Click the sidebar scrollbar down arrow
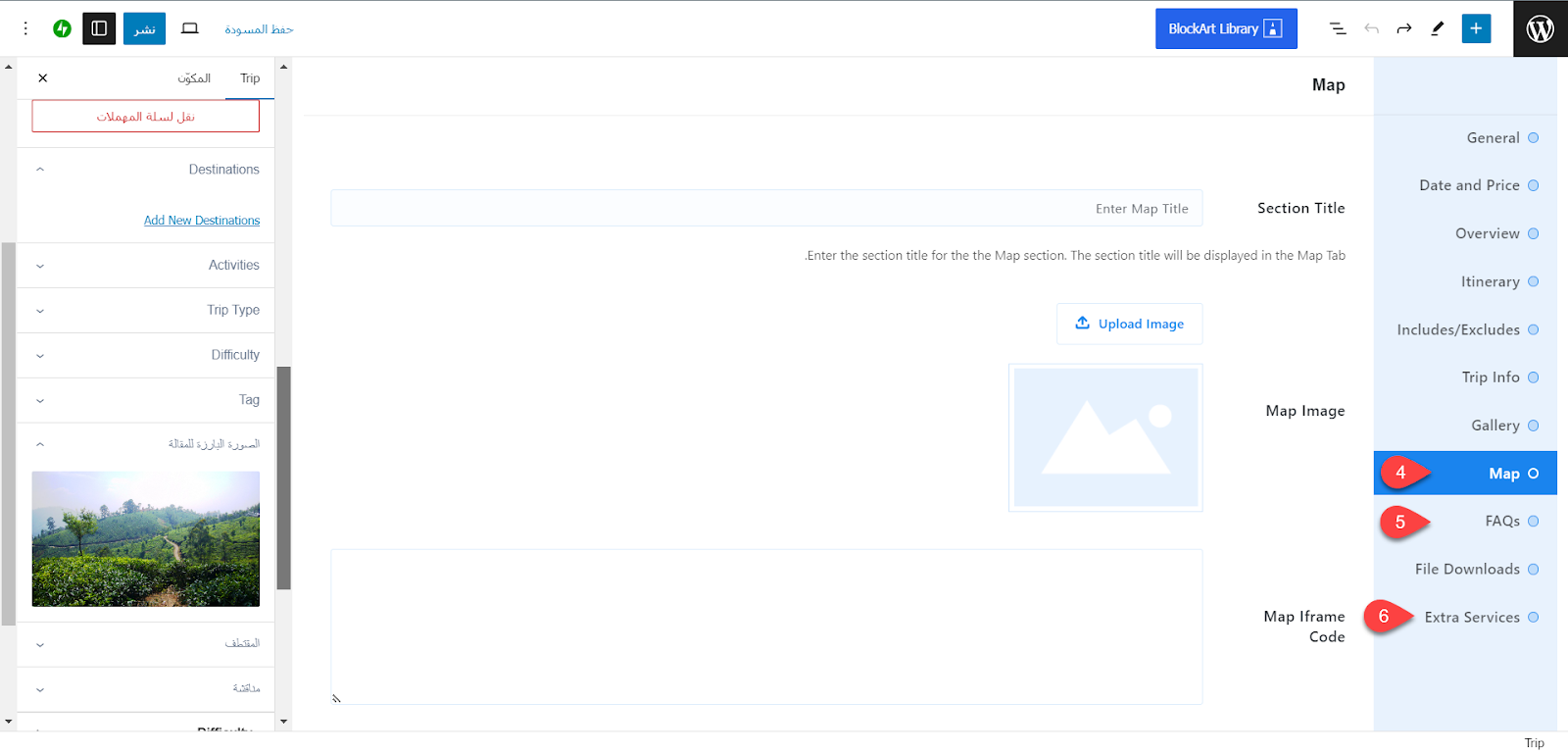The width and height of the screenshot is (1568, 753). click(x=284, y=722)
